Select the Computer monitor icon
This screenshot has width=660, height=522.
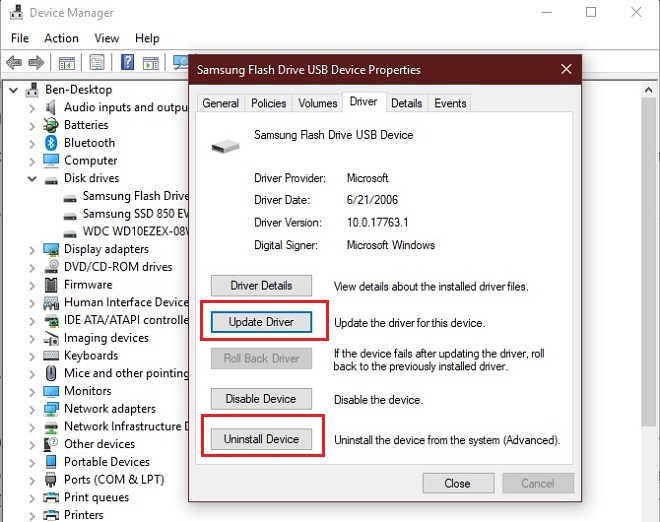pos(51,160)
